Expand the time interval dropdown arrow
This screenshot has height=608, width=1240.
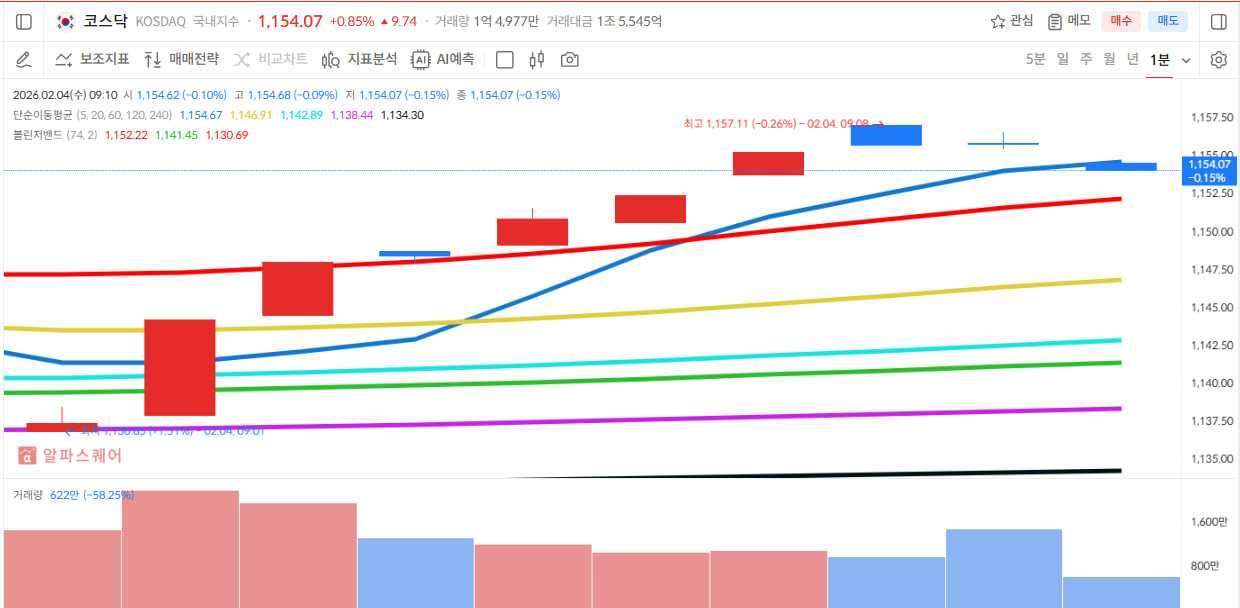[x=1186, y=60]
